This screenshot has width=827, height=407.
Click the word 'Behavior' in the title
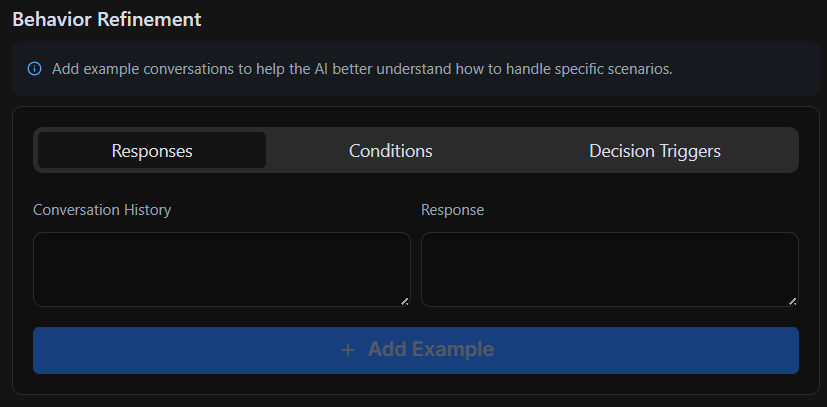49,19
